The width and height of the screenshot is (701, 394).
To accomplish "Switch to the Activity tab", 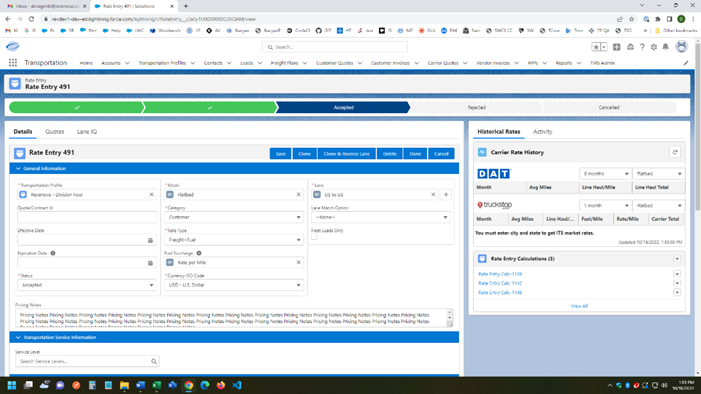I will coord(542,132).
